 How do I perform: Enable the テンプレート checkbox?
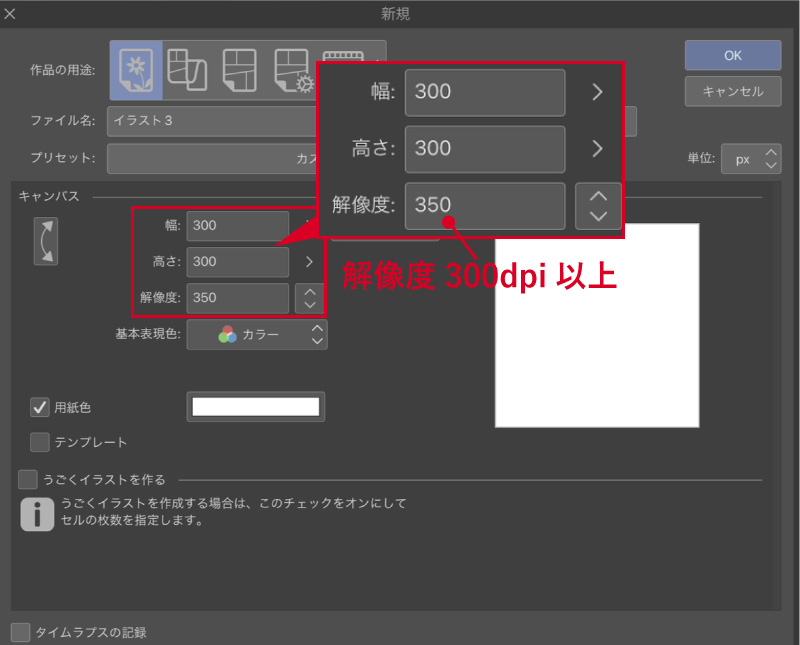tap(40, 441)
